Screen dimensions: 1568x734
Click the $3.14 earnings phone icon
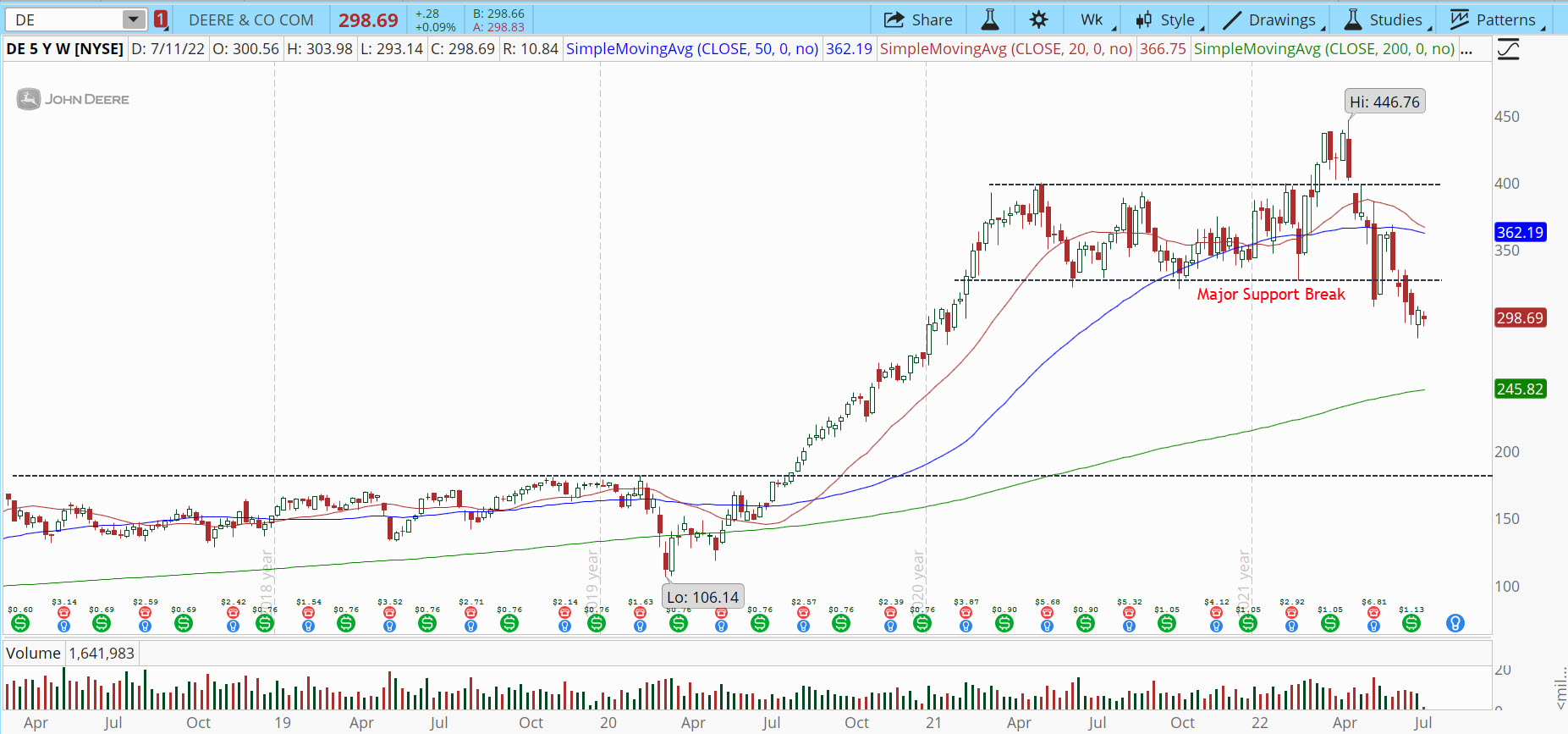click(x=63, y=613)
